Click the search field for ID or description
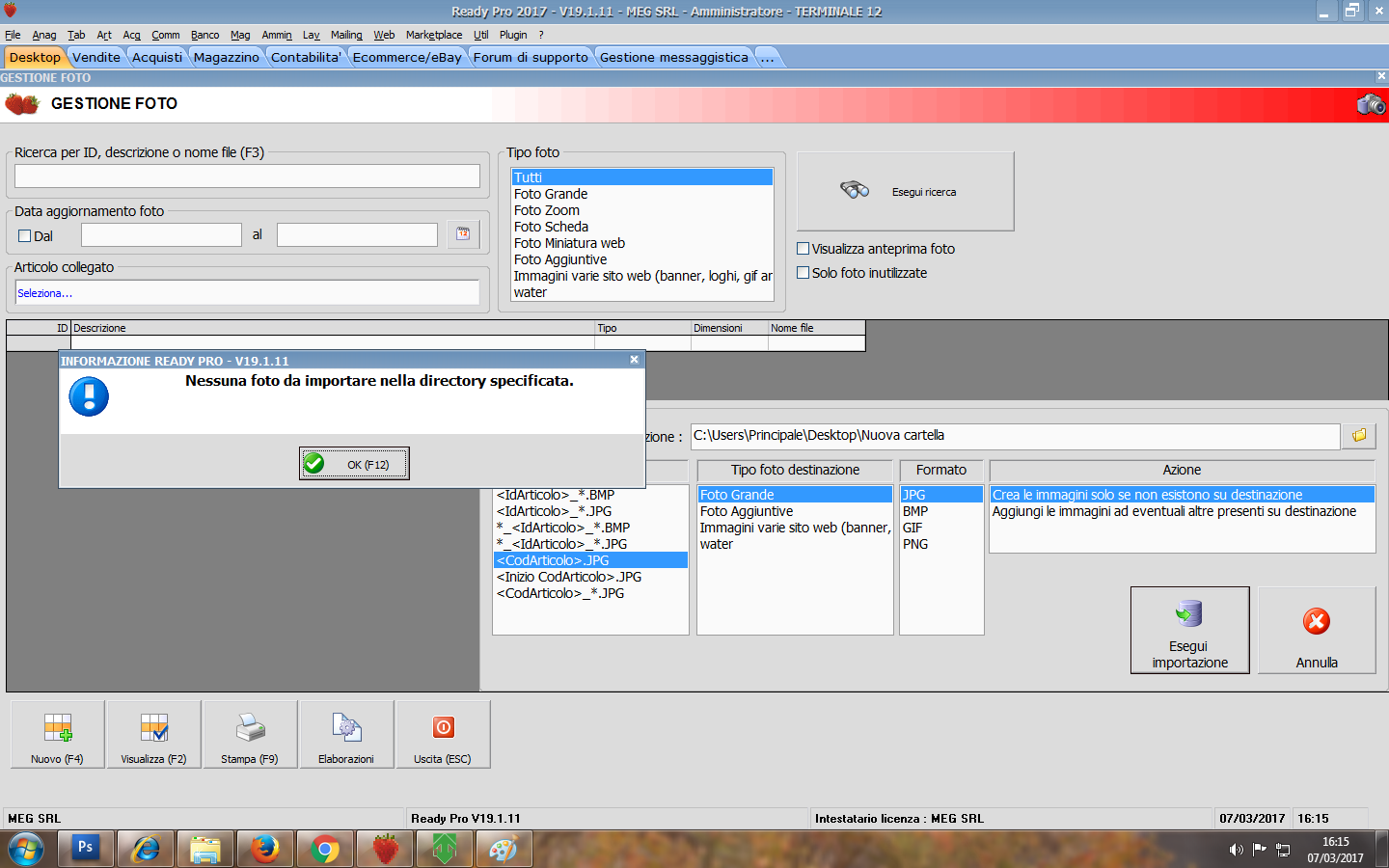1389x868 pixels. click(x=247, y=176)
